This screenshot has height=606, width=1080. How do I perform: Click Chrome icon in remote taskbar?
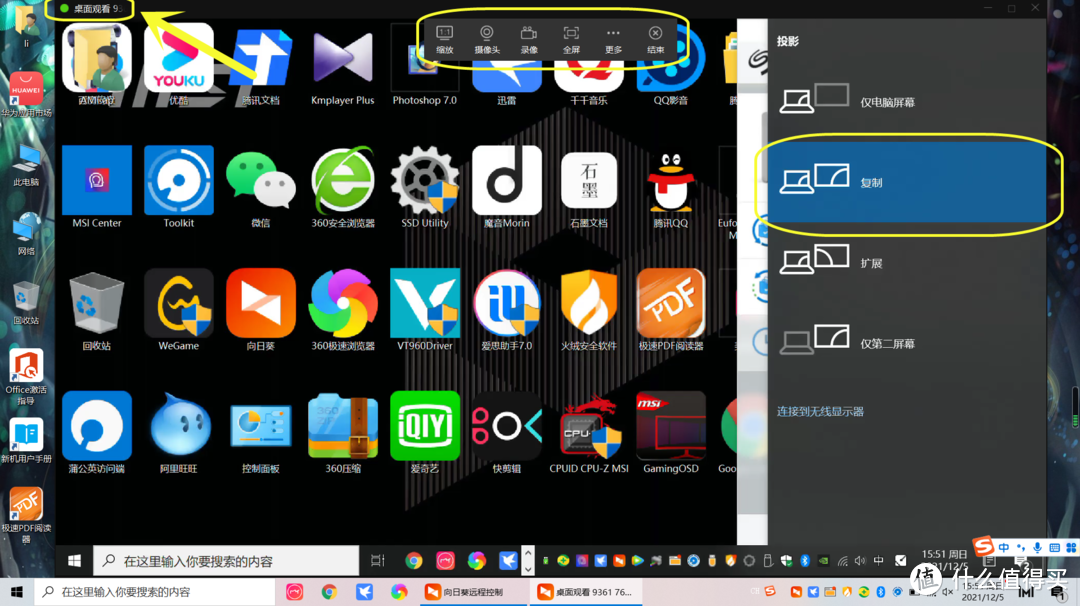point(413,561)
